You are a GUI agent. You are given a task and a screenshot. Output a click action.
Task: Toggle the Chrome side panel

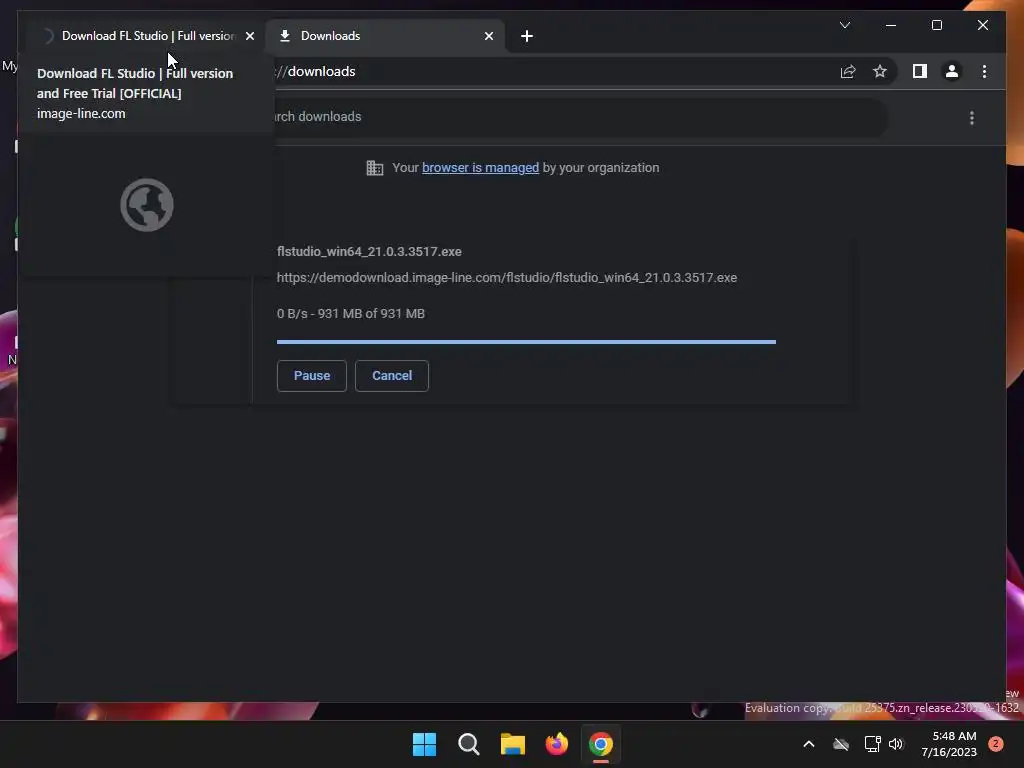pyautogui.click(x=920, y=71)
